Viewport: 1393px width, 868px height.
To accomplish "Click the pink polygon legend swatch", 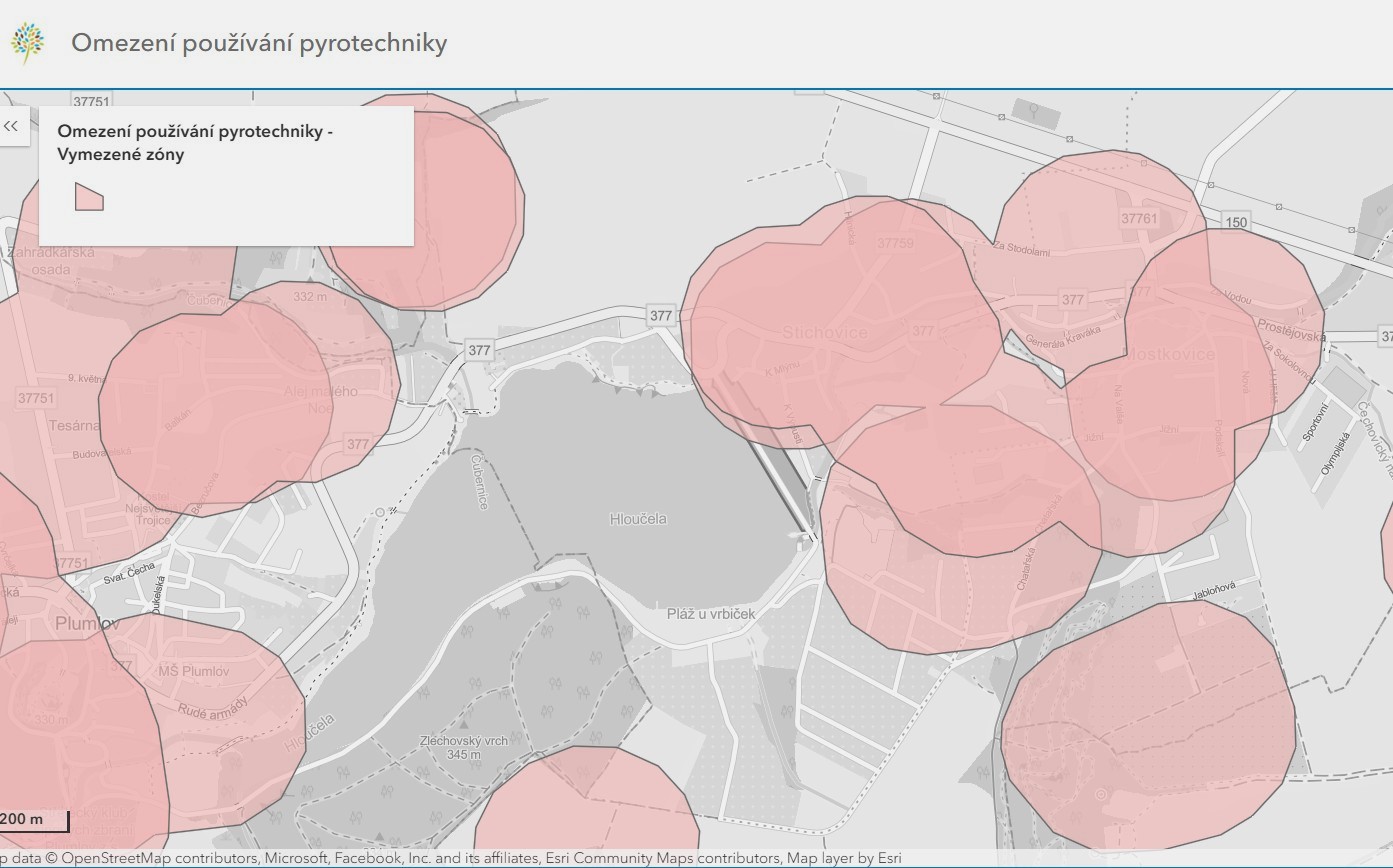I will (x=89, y=196).
